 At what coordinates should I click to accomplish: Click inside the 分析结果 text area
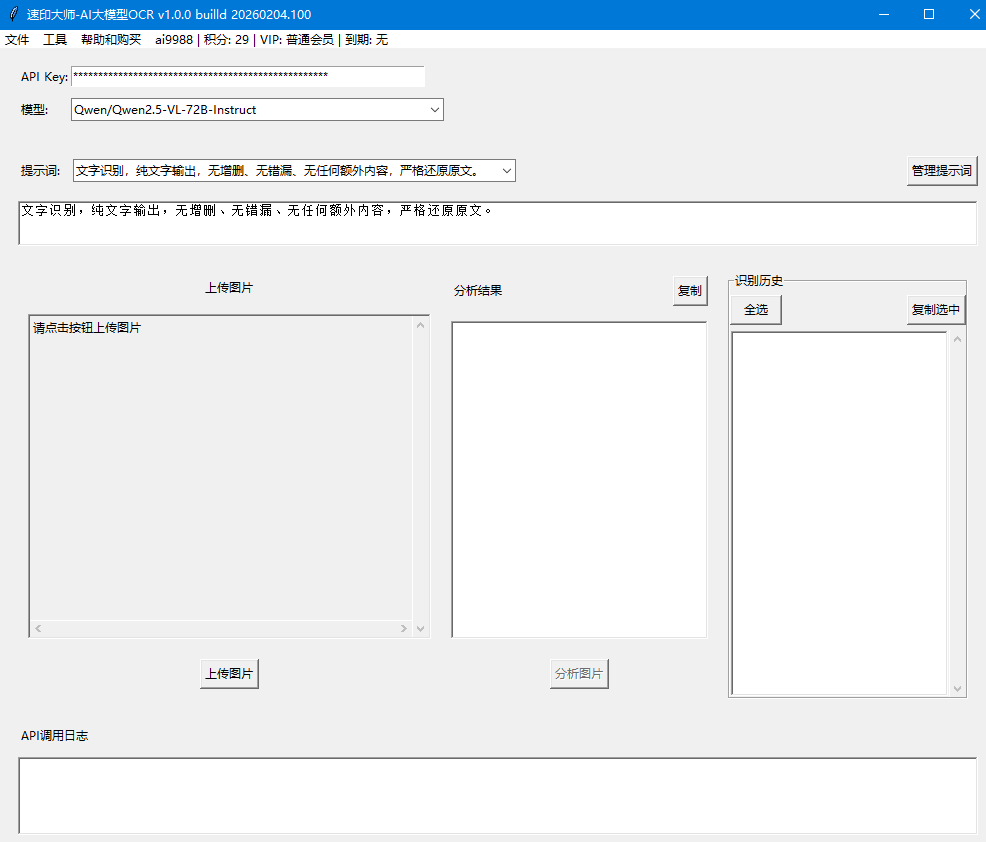(x=579, y=479)
